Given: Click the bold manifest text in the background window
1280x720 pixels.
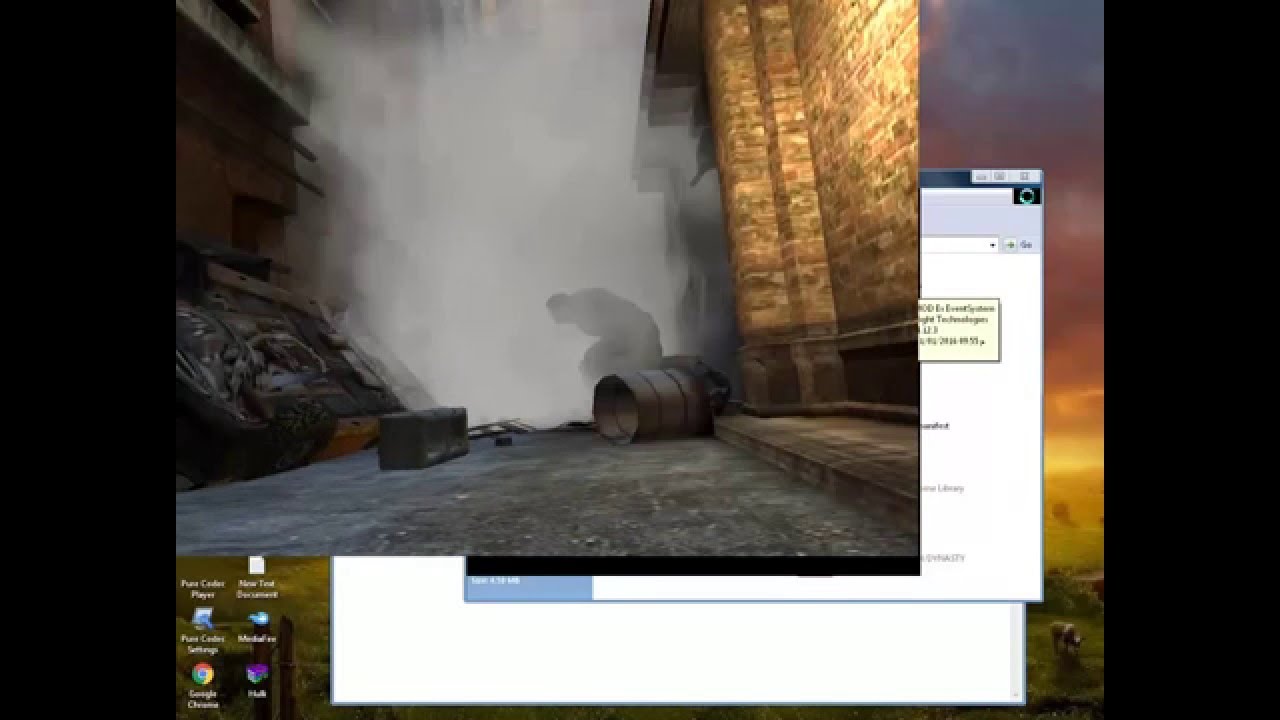Looking at the screenshot, I should point(934,426).
